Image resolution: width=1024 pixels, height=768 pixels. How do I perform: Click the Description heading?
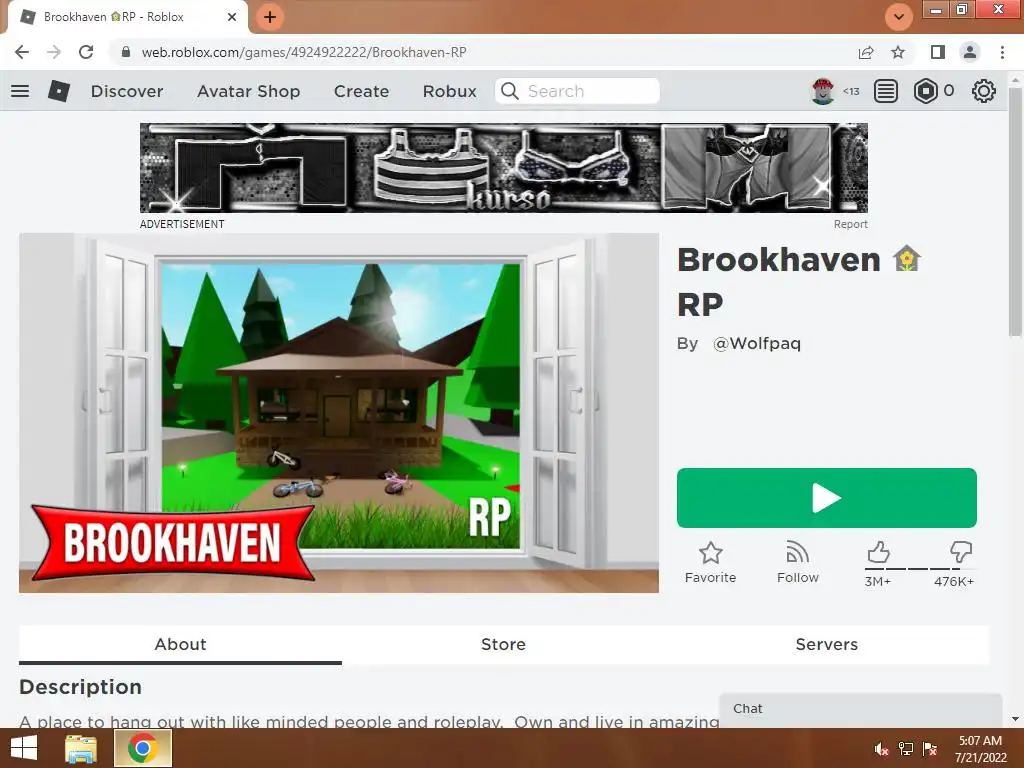[x=80, y=687]
